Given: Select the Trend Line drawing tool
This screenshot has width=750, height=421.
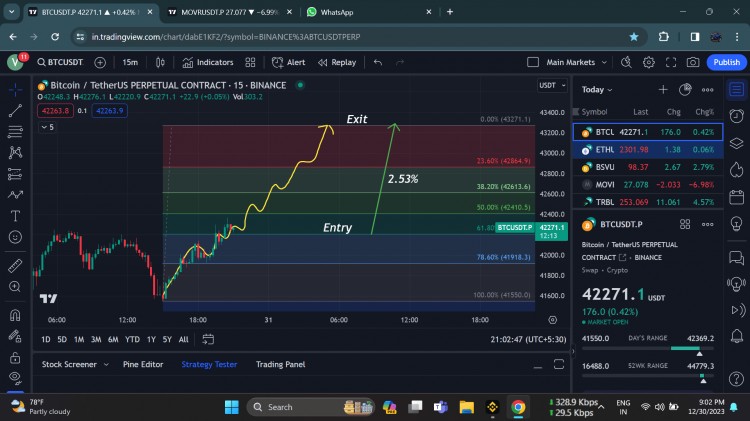Looking at the screenshot, I should (x=15, y=111).
